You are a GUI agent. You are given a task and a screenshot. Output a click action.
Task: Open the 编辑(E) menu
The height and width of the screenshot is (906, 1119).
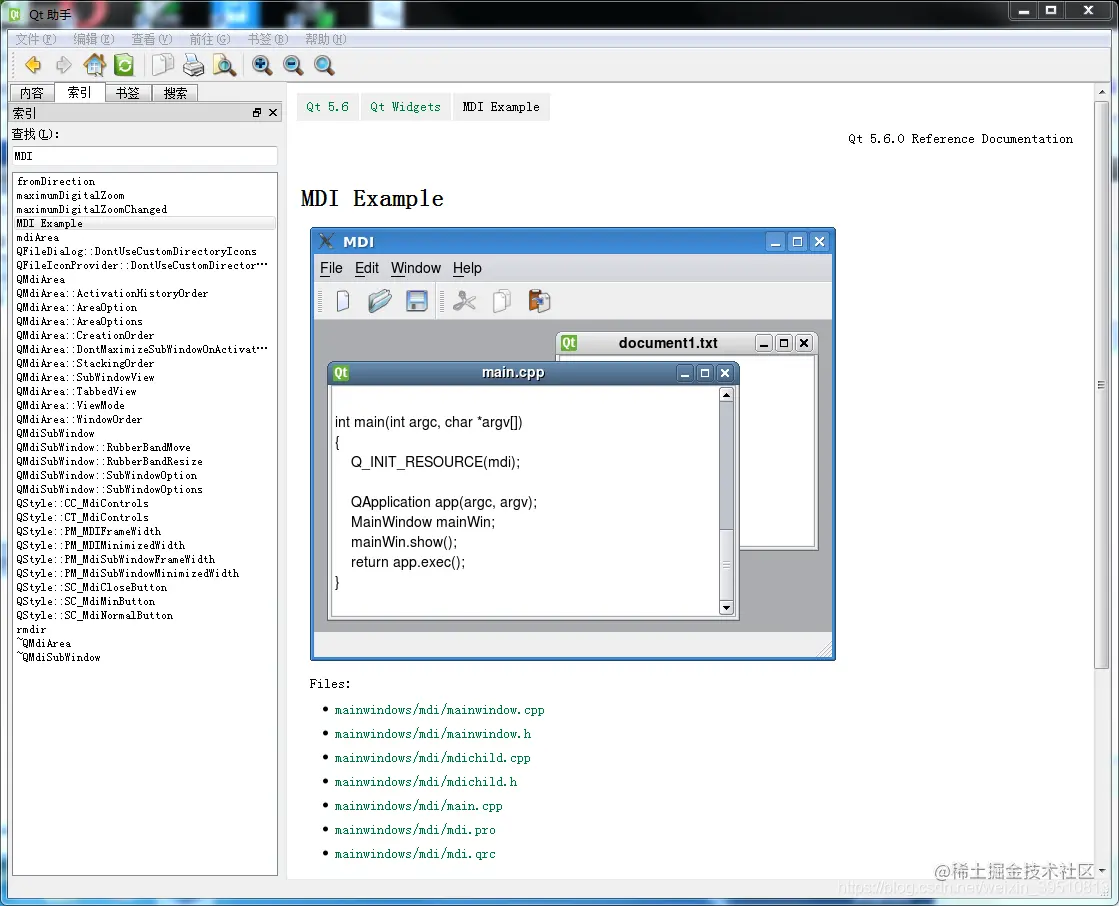pos(93,39)
